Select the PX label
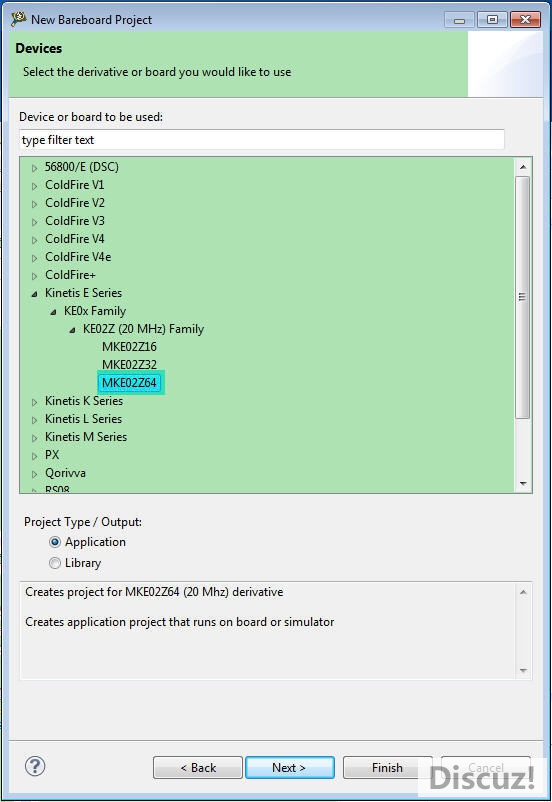 [x=52, y=455]
